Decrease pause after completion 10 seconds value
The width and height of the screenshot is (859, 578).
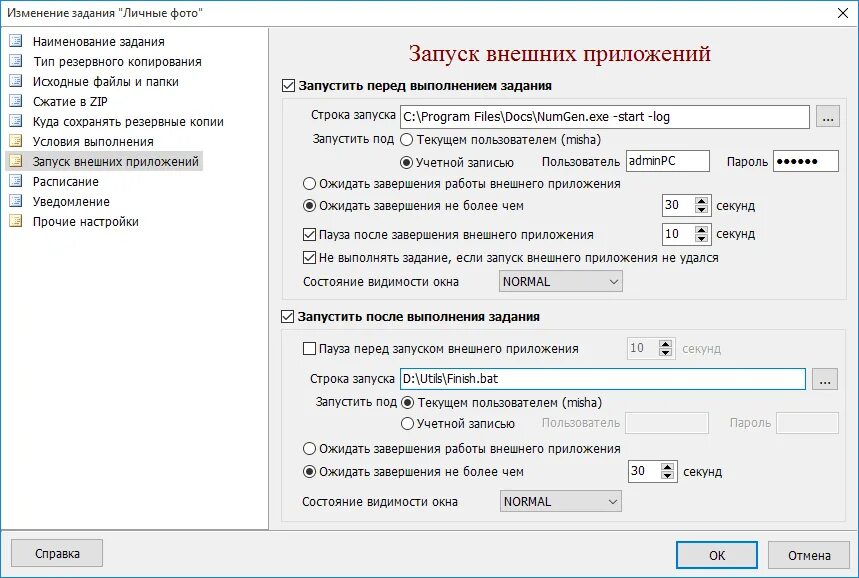click(x=702, y=238)
